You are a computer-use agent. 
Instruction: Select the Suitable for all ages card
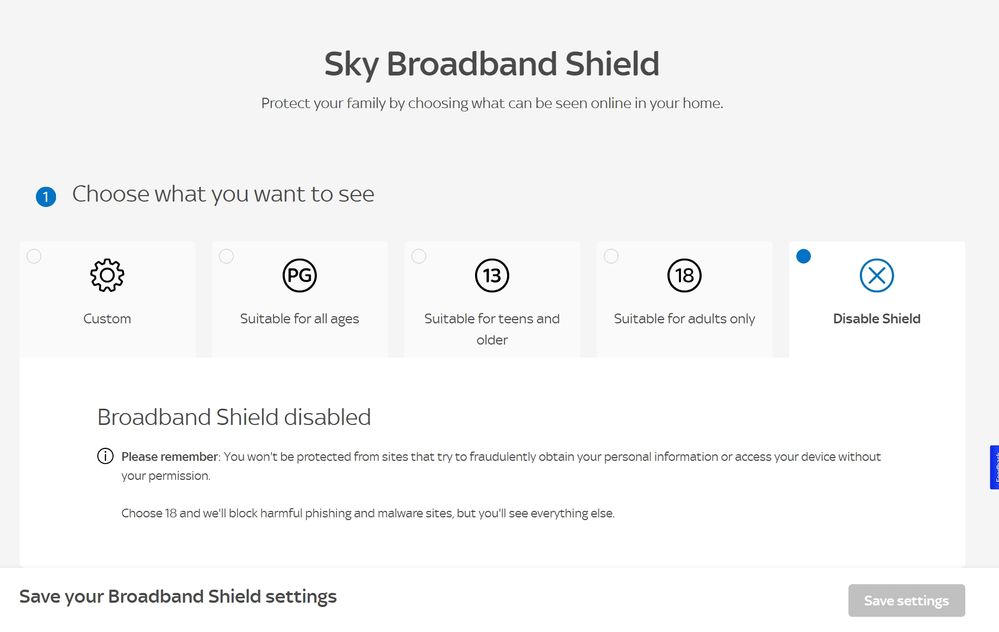pos(299,298)
